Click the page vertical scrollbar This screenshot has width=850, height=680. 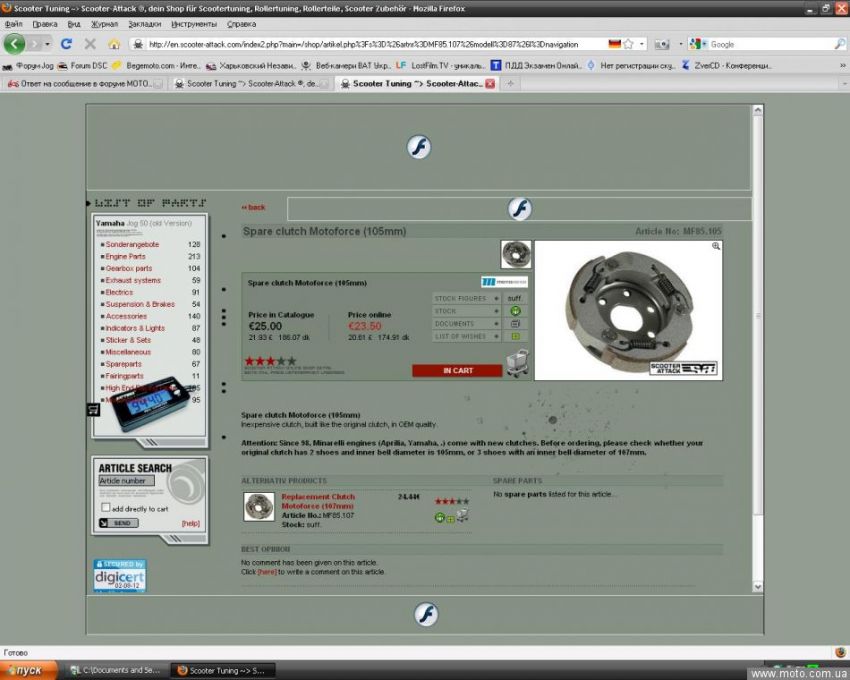(758, 315)
